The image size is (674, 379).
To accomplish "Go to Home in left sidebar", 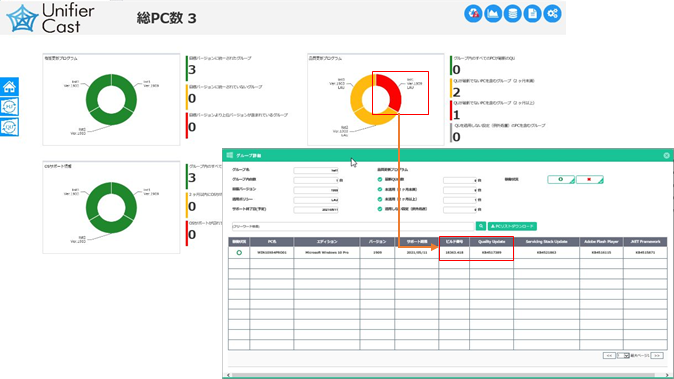I will [x=9, y=87].
